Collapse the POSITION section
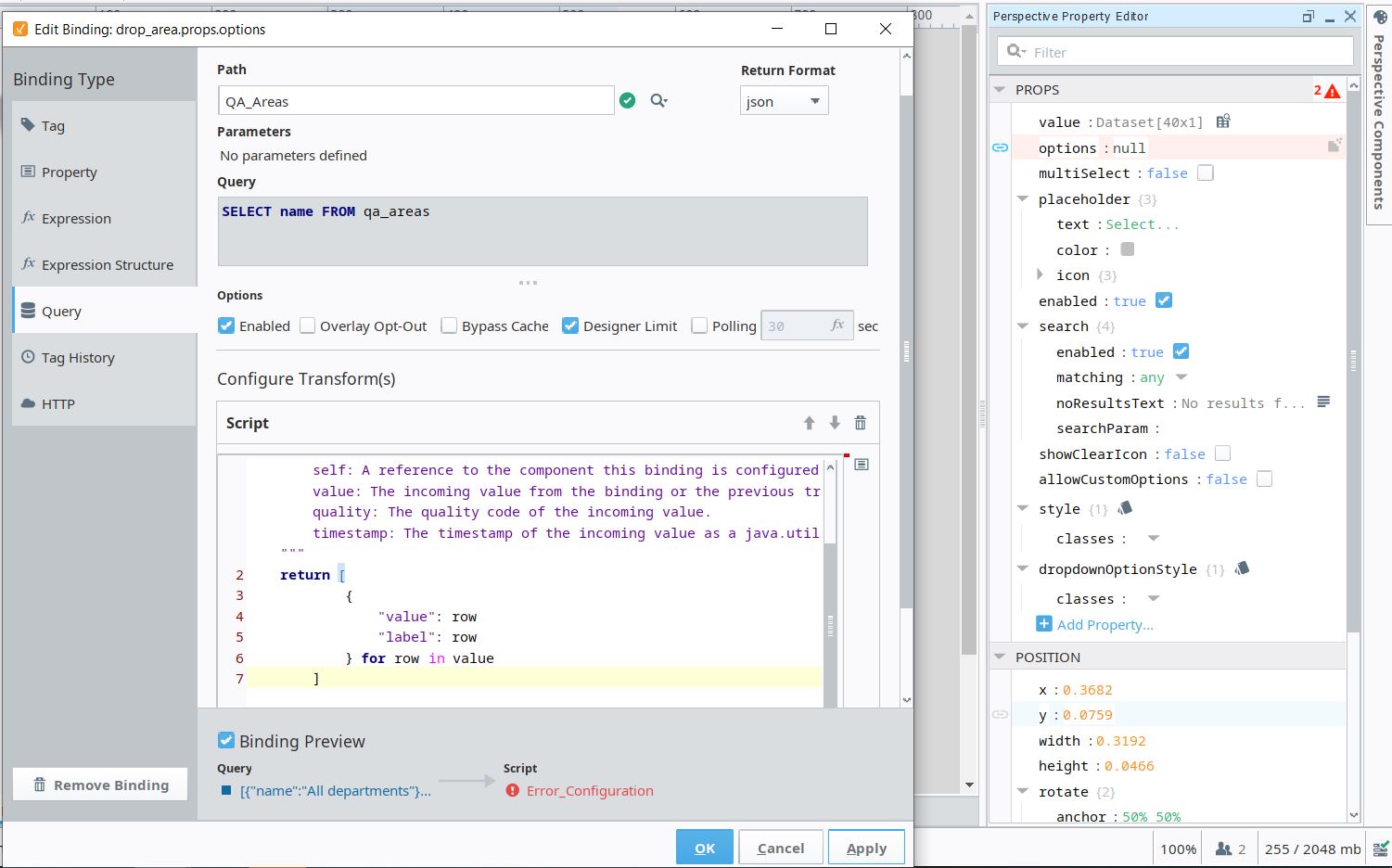Screen dimensions: 1392x868 coord(1000,657)
